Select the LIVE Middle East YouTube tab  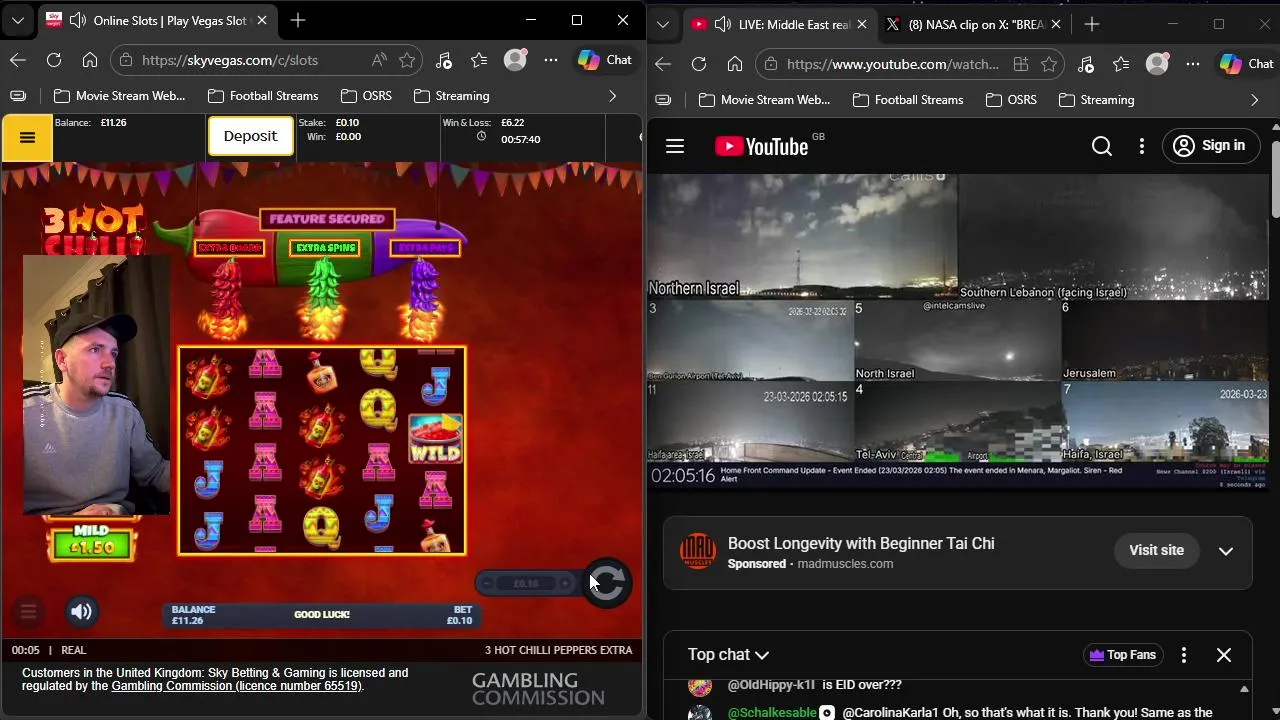781,24
